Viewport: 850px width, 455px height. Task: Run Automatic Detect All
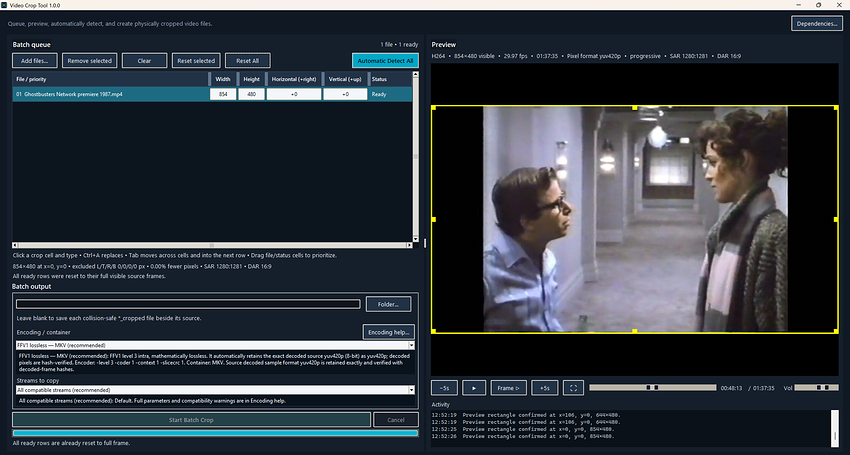pos(385,61)
